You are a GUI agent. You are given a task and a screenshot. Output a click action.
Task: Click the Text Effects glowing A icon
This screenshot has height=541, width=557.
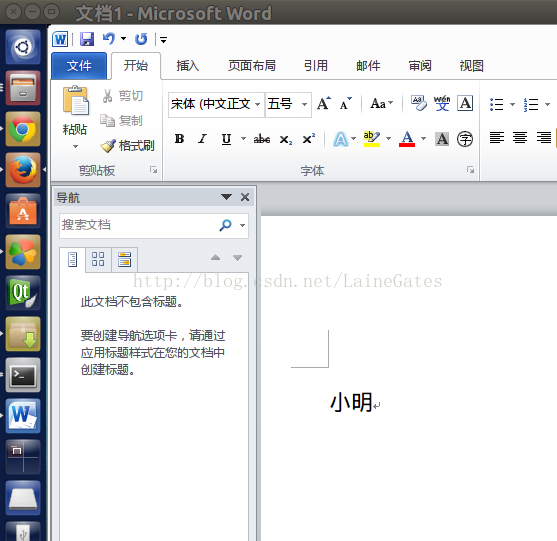(341, 139)
